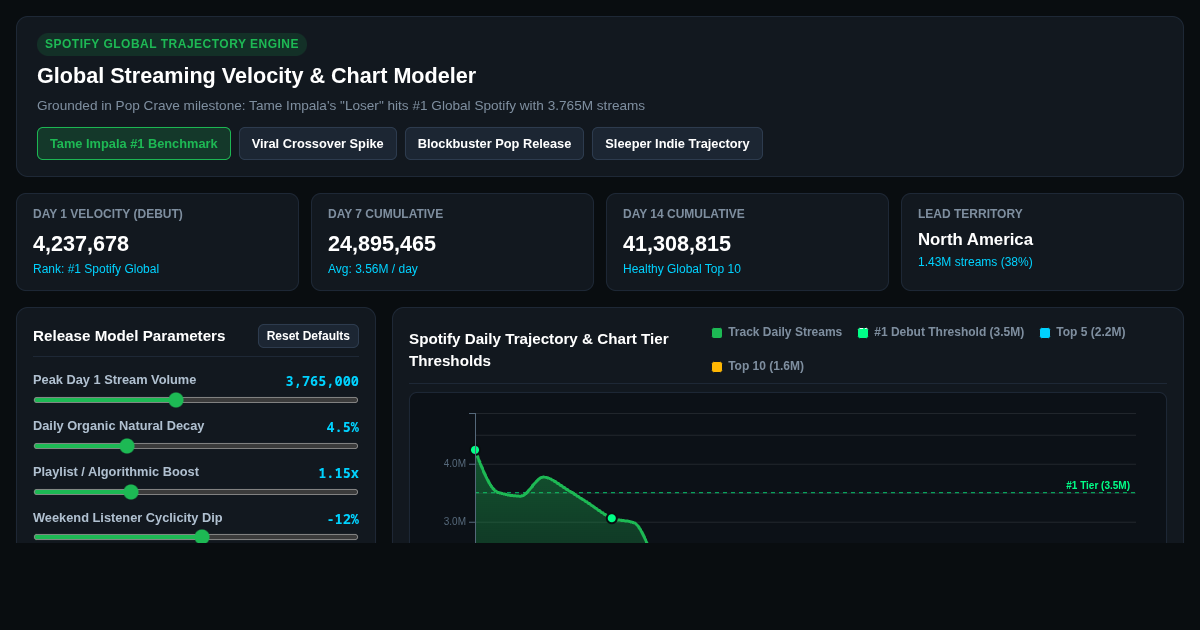Click the 1.15x boost value
This screenshot has height=630, width=1200.
(x=338, y=473)
